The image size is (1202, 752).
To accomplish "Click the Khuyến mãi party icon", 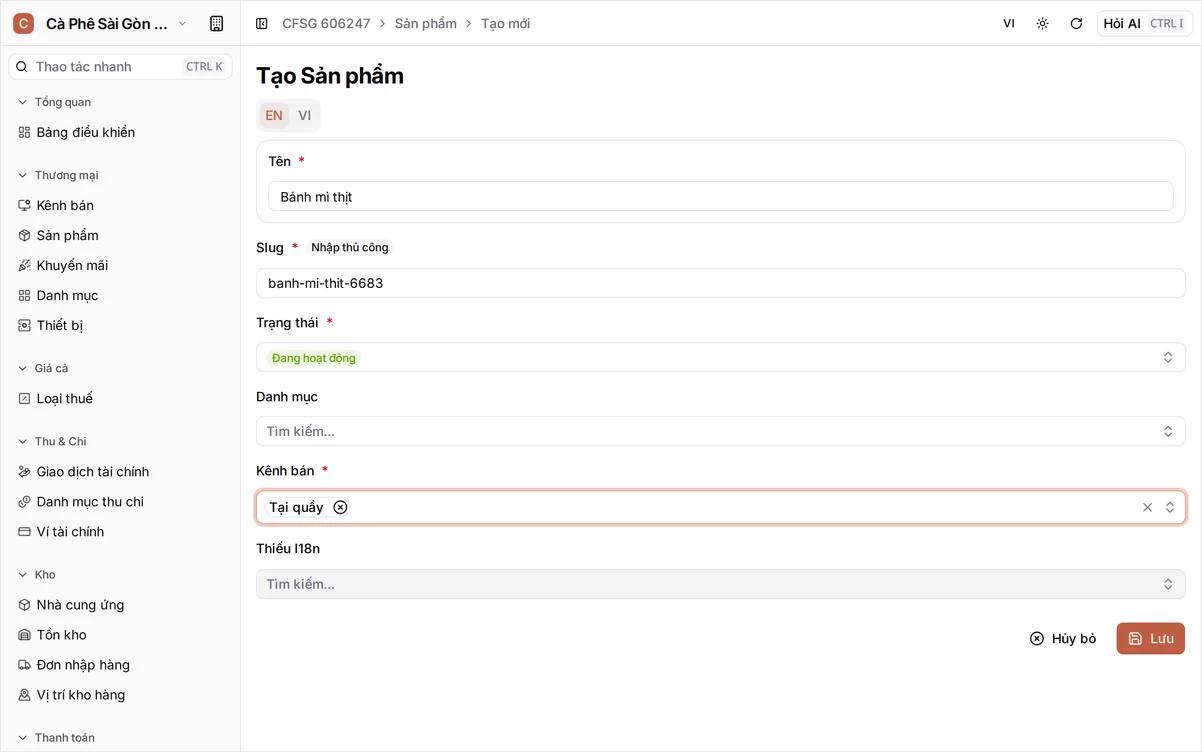I will click(25, 265).
